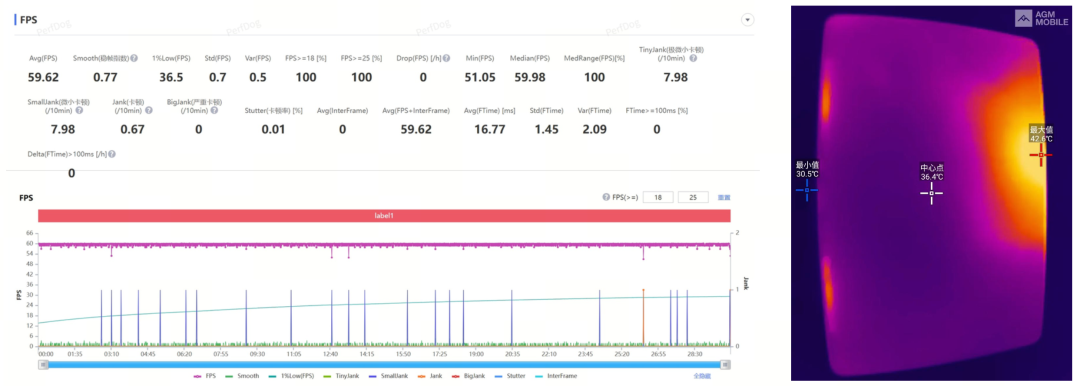Click the FTime>=100ms [%] label
Viewport: 1080px width, 386px height.
[656, 110]
